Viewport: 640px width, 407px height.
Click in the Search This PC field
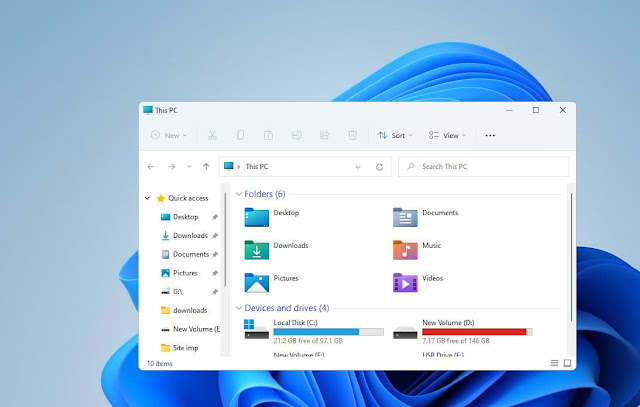484,167
